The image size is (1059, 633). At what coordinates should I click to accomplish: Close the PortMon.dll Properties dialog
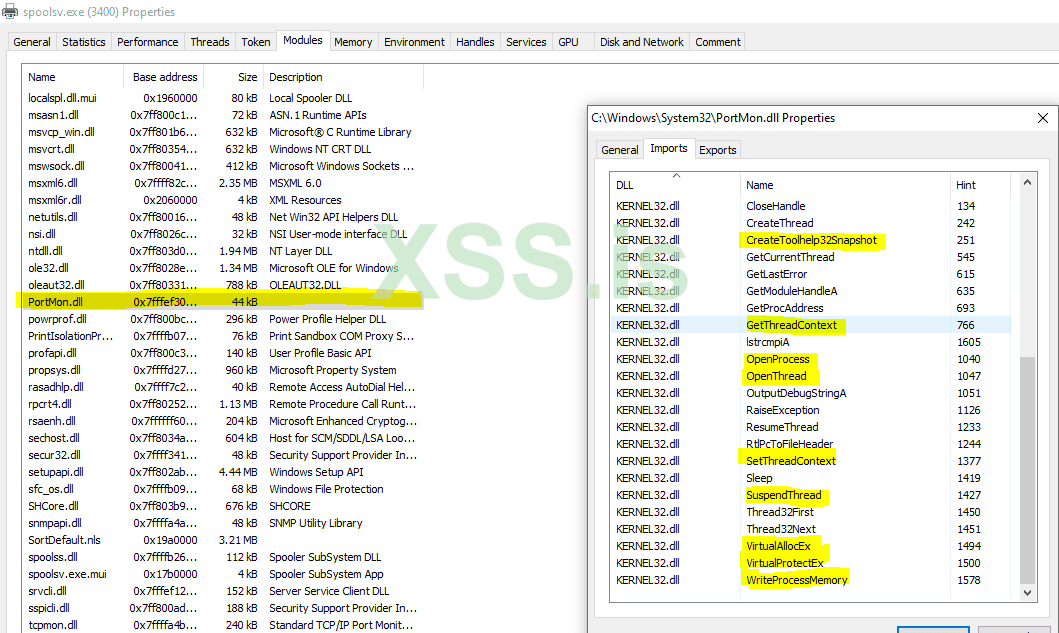1042,118
